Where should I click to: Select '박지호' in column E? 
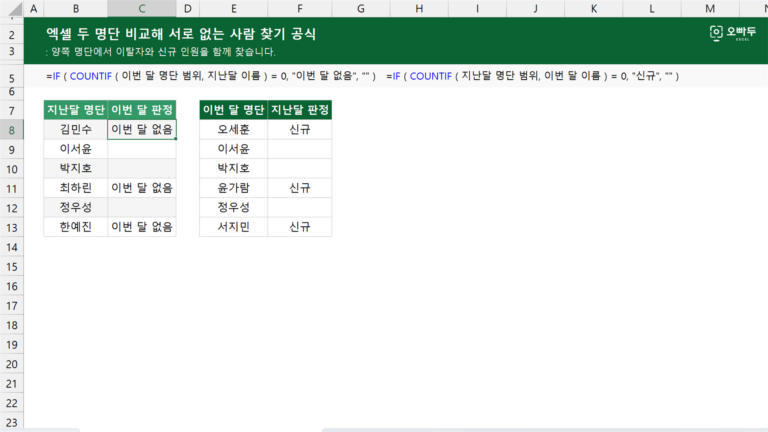234,168
